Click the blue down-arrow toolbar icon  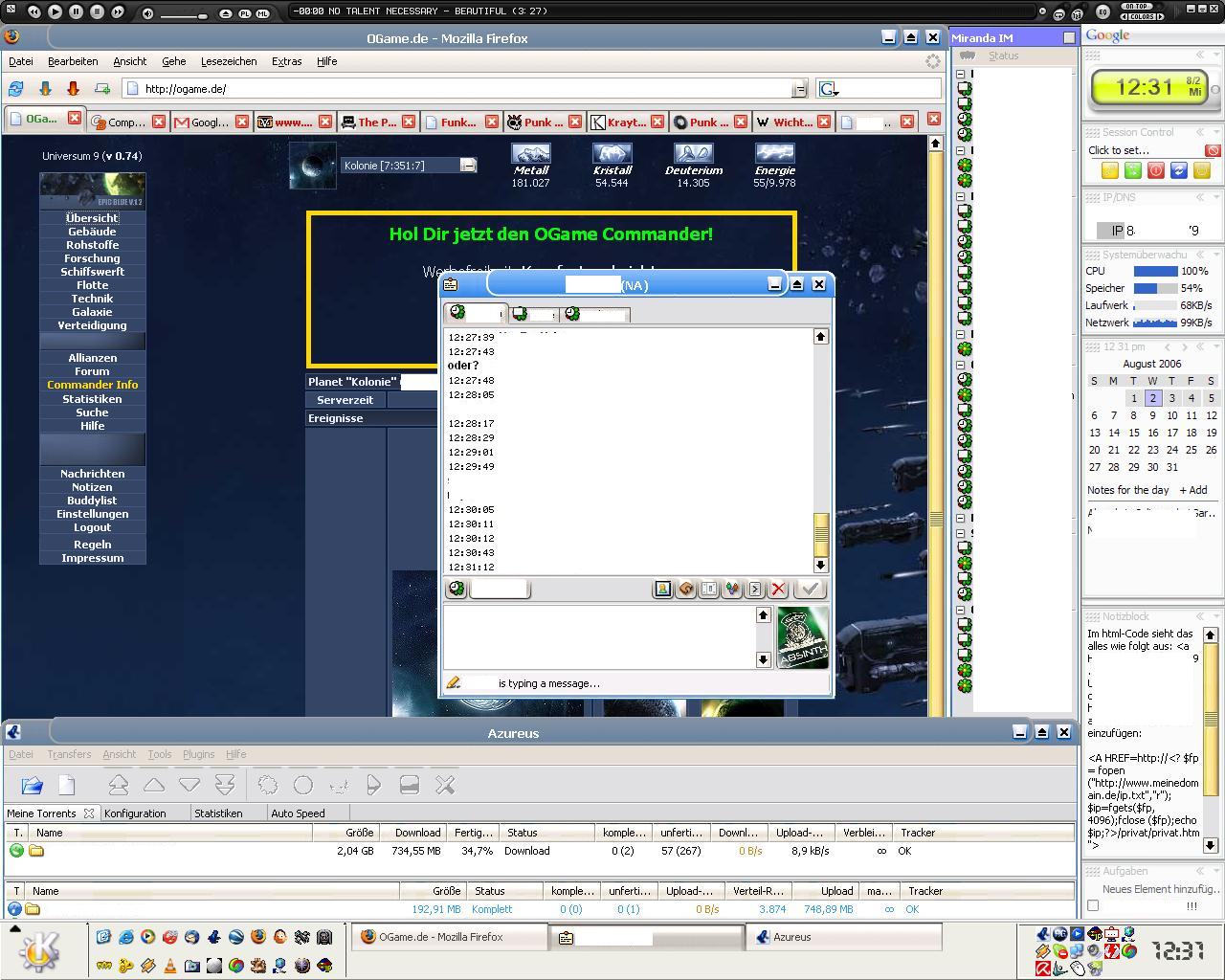tap(45, 89)
